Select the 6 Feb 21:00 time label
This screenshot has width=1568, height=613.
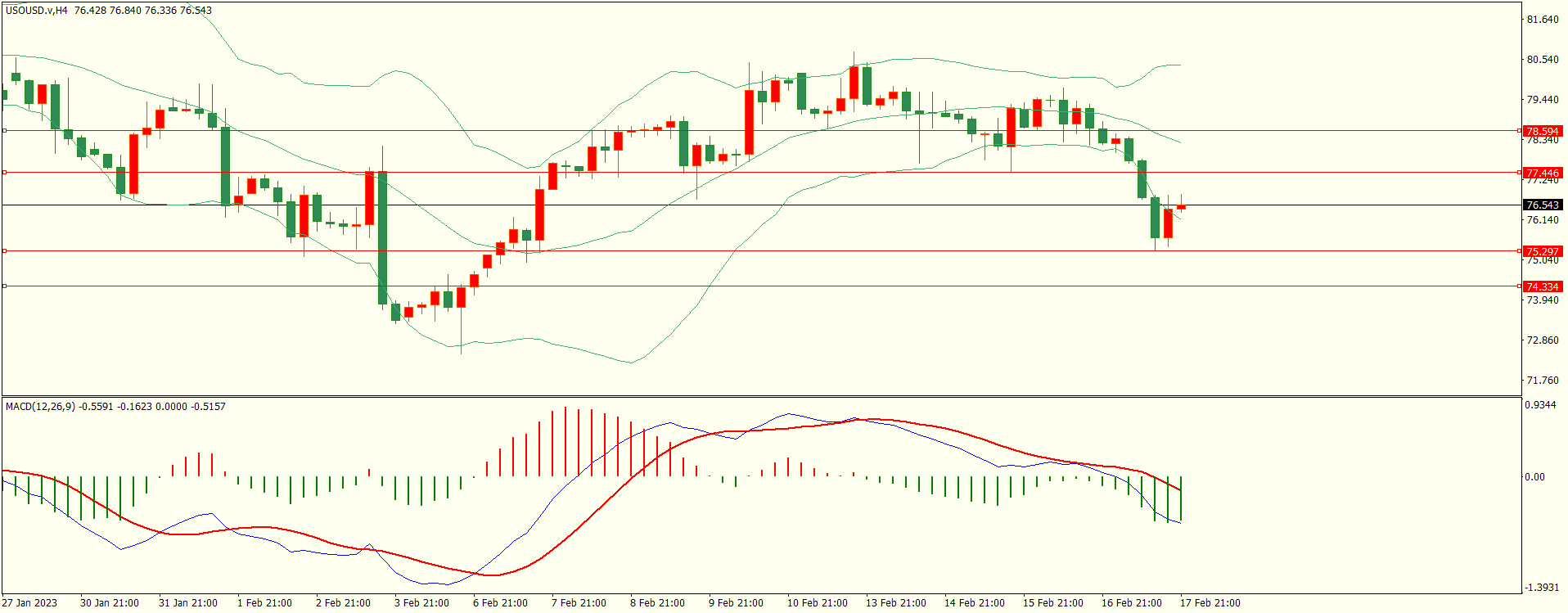[500, 603]
